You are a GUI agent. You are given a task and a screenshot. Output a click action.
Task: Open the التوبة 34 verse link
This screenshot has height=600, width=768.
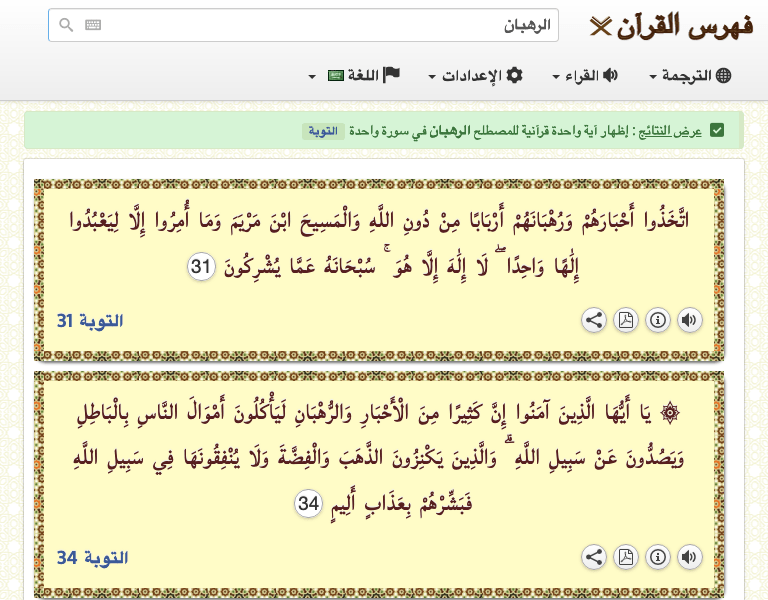point(93,558)
